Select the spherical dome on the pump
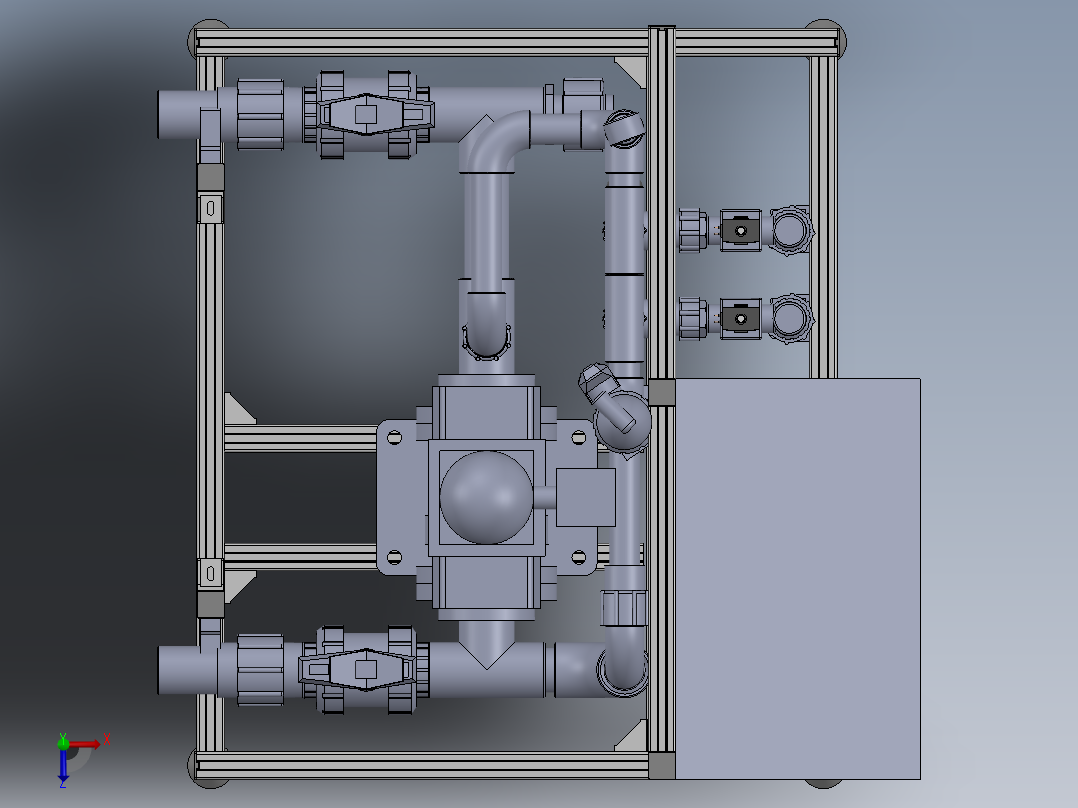This screenshot has height=808, width=1078. pyautogui.click(x=486, y=496)
